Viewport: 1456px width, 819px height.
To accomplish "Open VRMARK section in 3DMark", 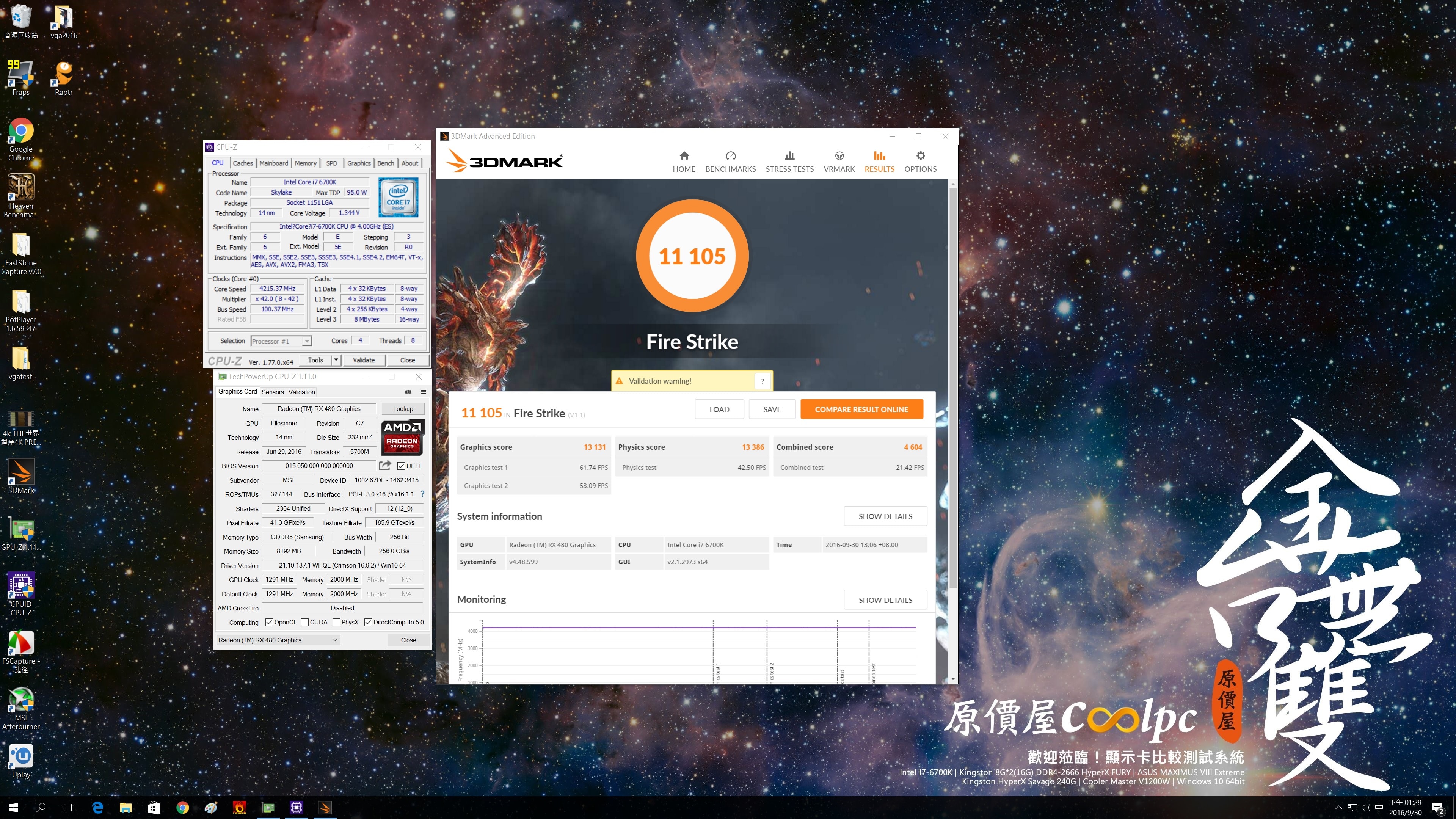I will (x=839, y=162).
